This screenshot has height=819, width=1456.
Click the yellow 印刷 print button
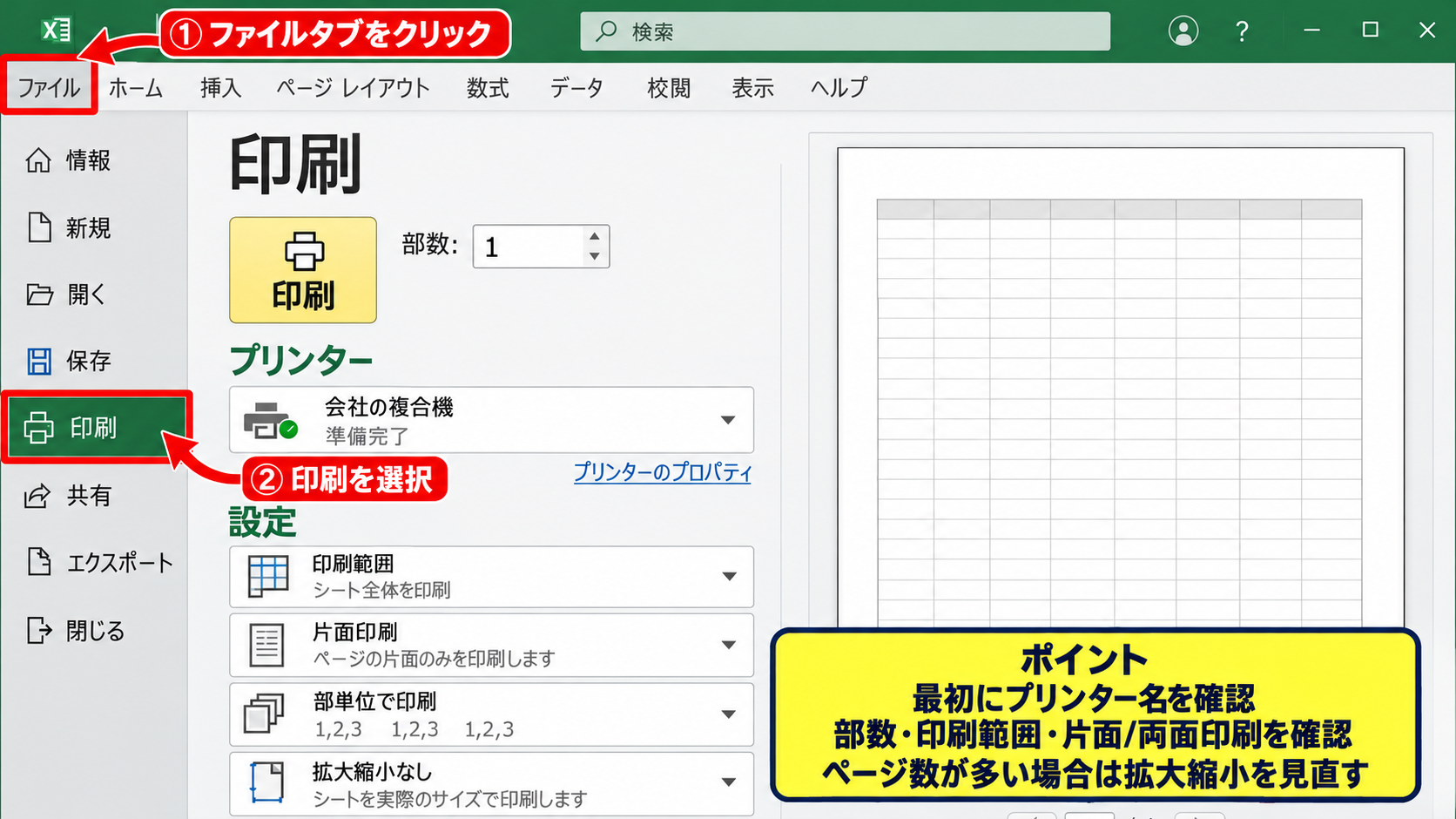point(303,270)
